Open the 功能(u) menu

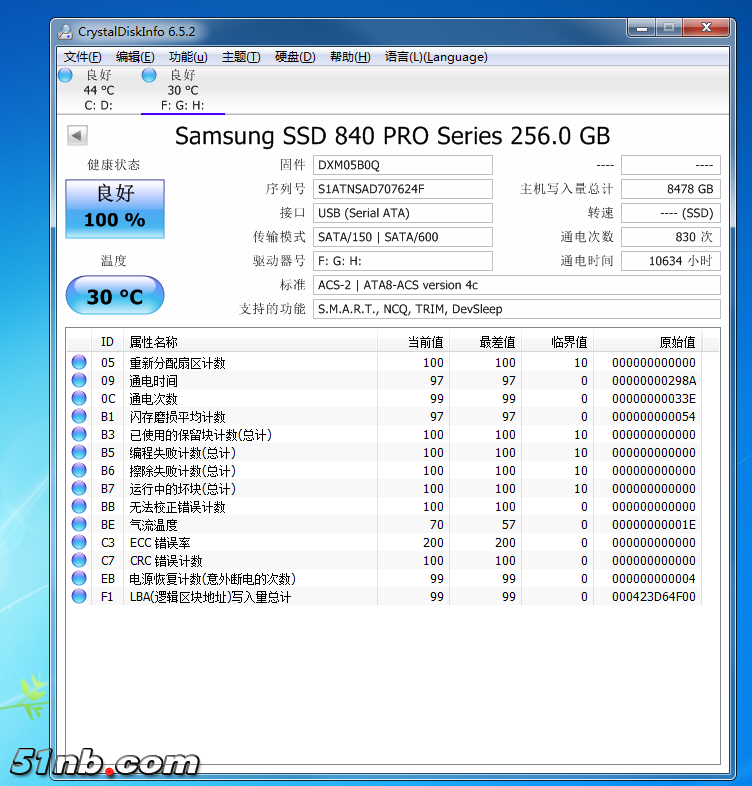pos(188,57)
